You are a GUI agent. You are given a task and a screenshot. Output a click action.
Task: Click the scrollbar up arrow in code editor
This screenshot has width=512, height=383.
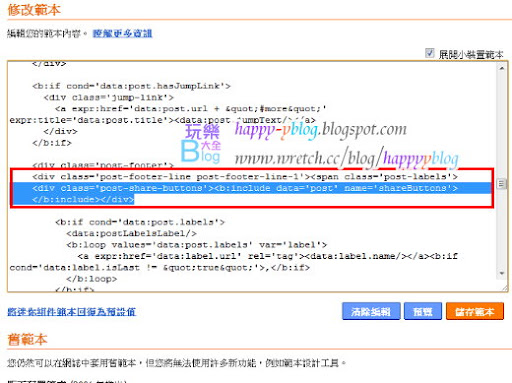pos(502,68)
